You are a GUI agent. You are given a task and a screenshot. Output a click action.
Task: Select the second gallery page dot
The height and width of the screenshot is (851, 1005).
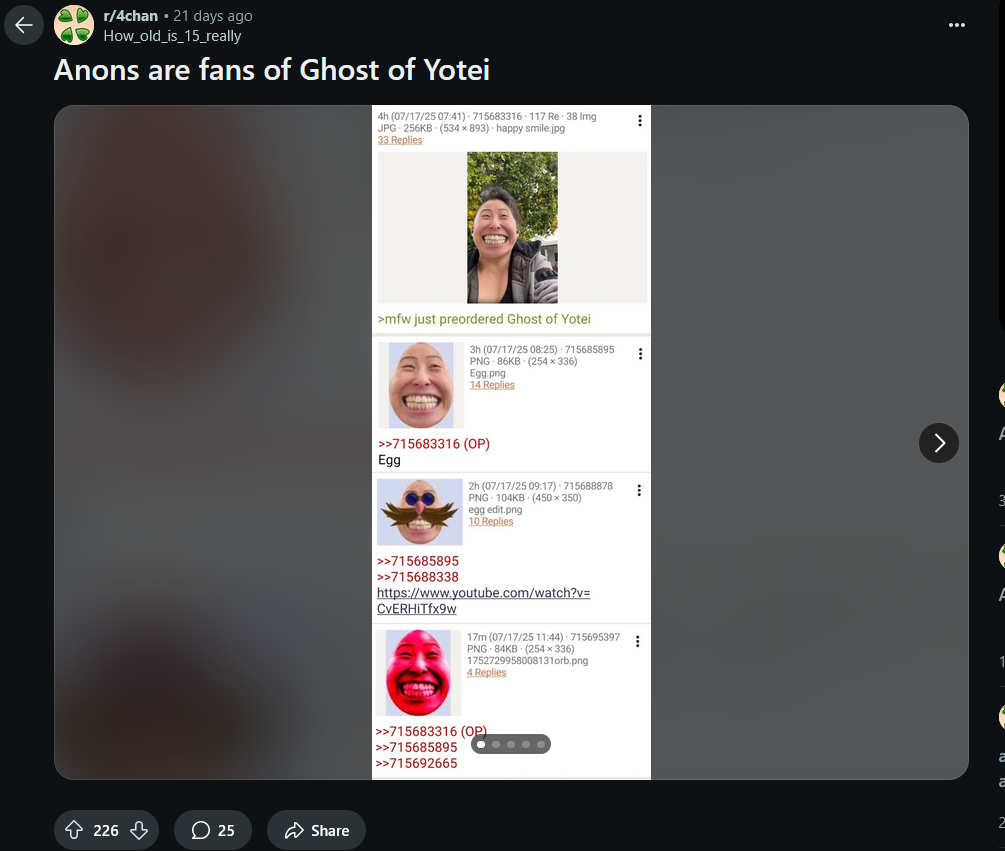pos(495,744)
